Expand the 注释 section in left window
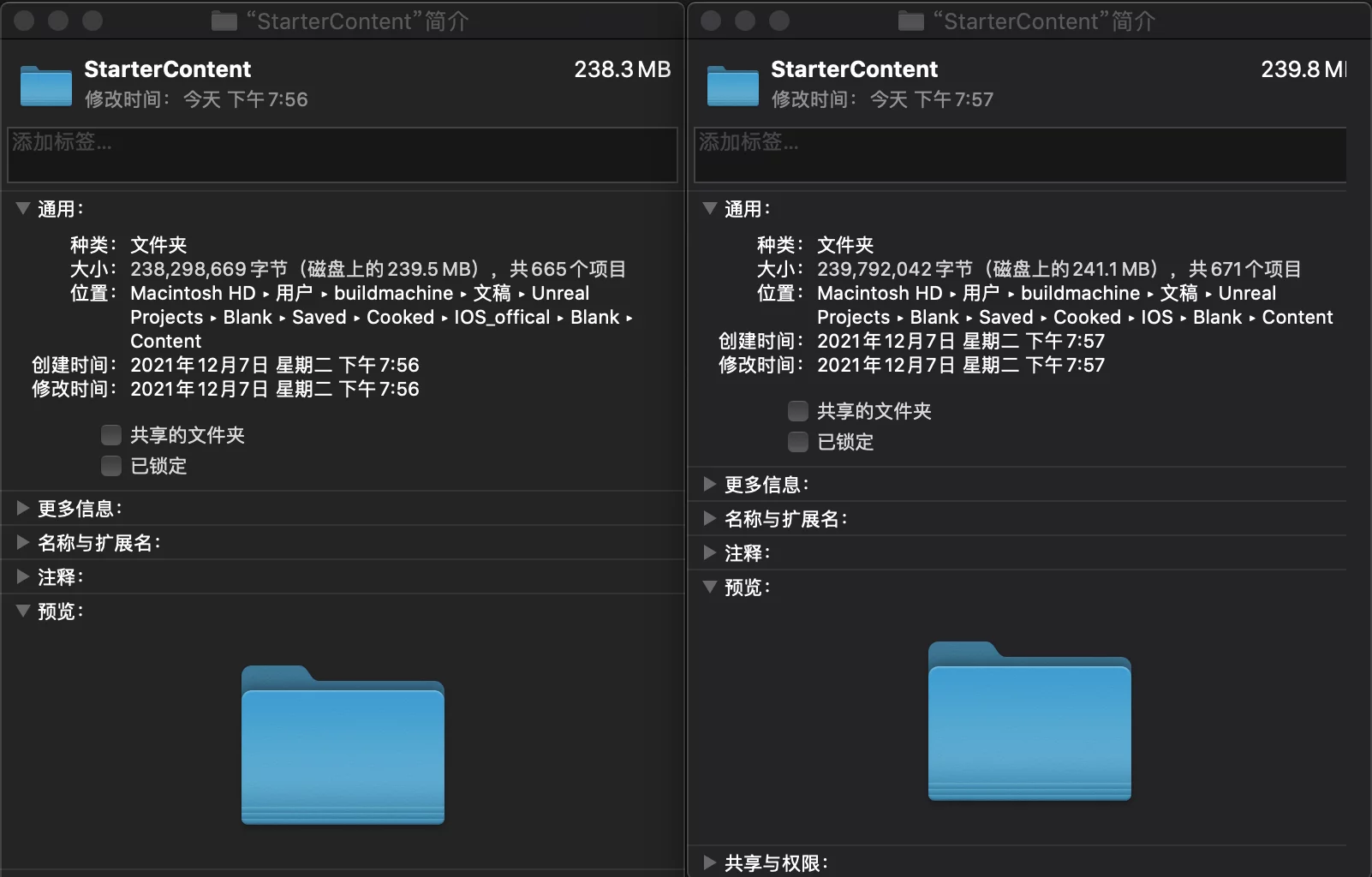1372x877 pixels. (23, 576)
